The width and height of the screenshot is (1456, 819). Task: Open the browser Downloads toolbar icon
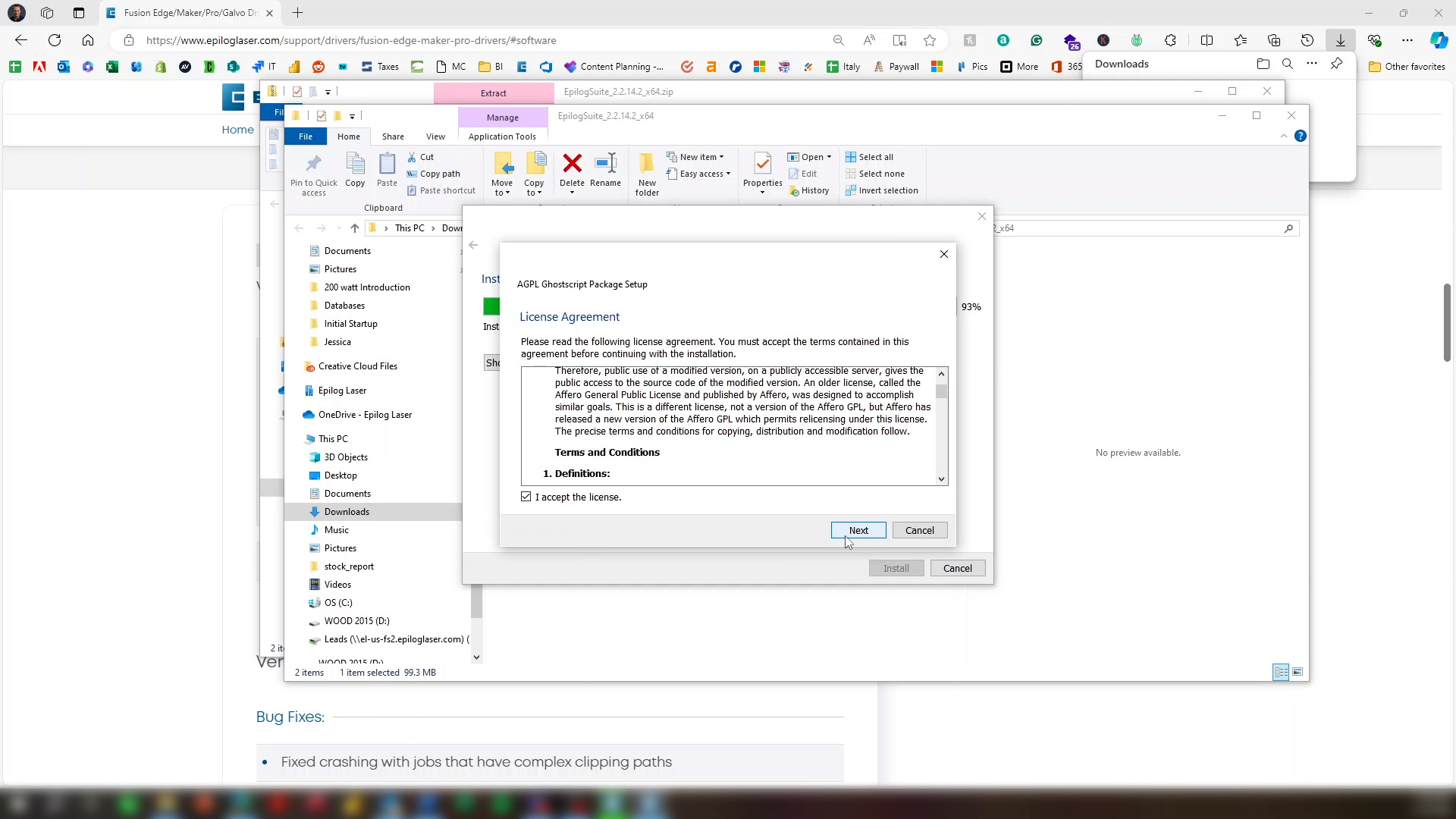1340,40
